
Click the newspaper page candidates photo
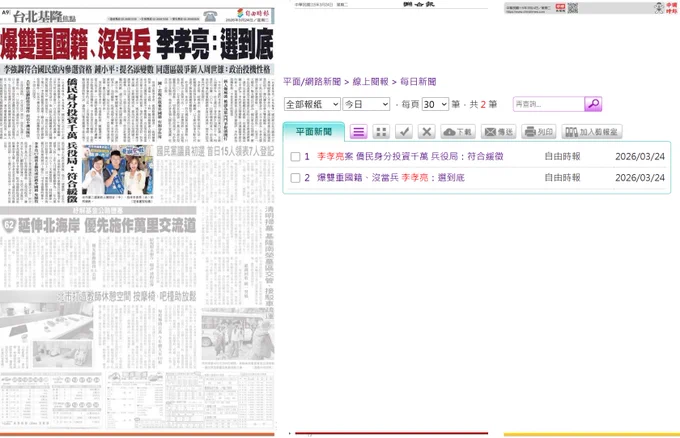[118, 170]
